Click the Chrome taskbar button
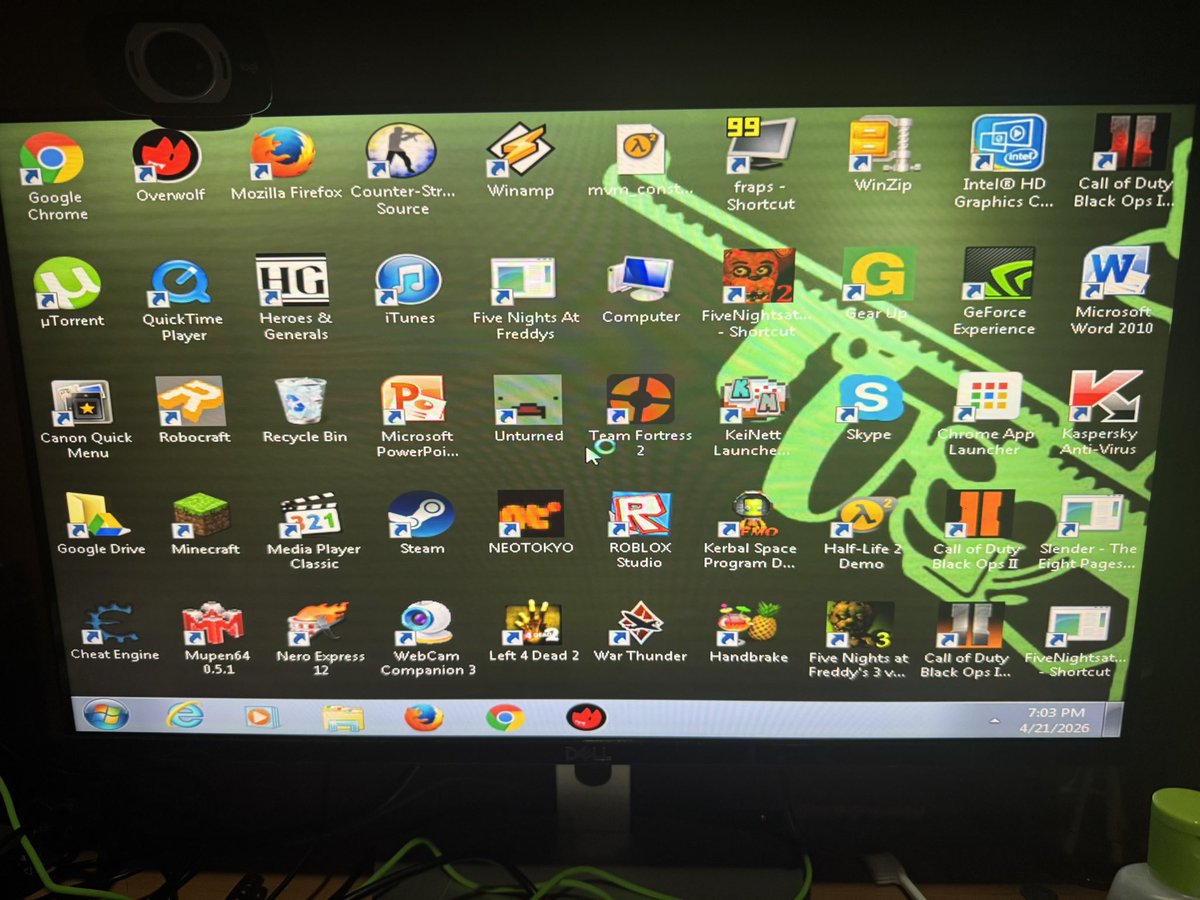1200x900 pixels. pyautogui.click(x=505, y=718)
